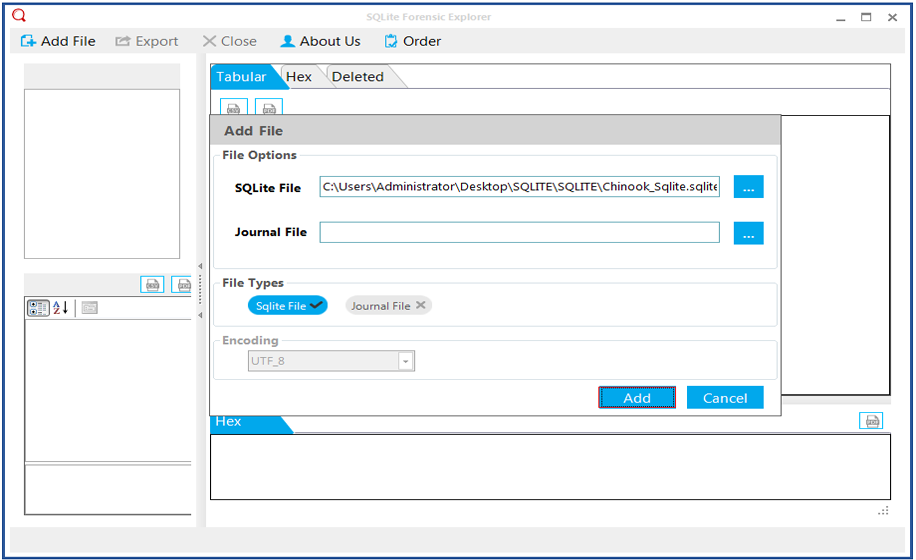The height and width of the screenshot is (560, 916).
Task: Browse for the Journal File
Action: click(x=748, y=233)
